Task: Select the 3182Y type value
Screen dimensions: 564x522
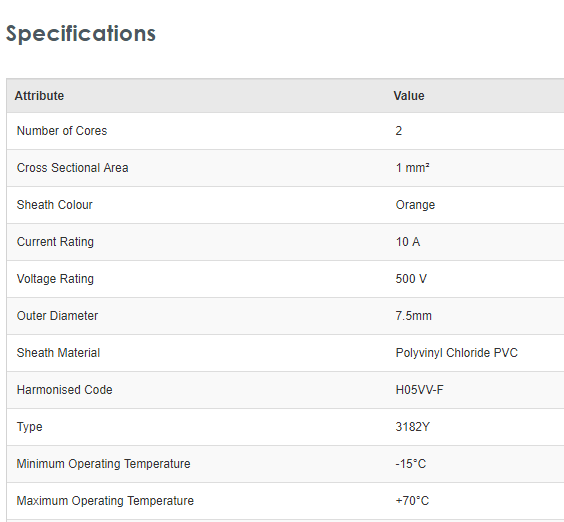Action: click(x=413, y=427)
